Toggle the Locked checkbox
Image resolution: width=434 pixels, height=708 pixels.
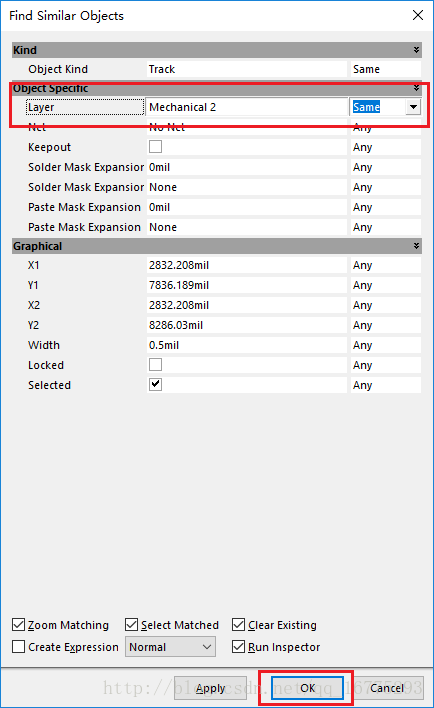[155, 365]
